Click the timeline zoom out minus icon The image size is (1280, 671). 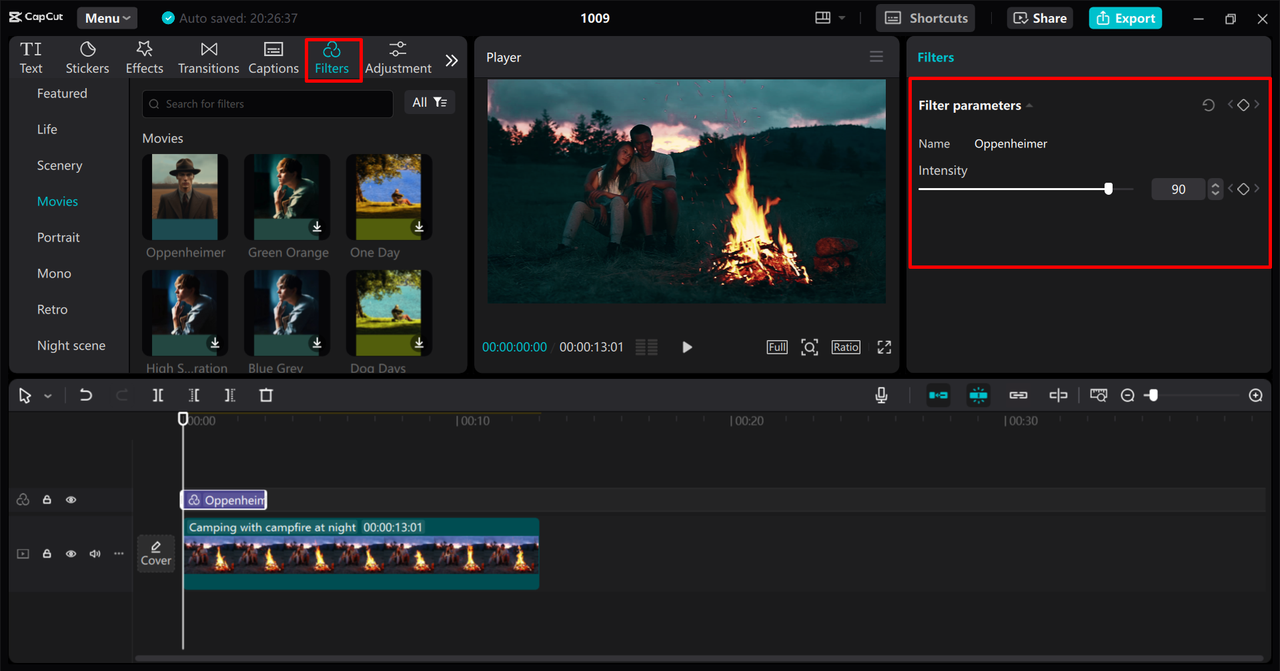1127,396
